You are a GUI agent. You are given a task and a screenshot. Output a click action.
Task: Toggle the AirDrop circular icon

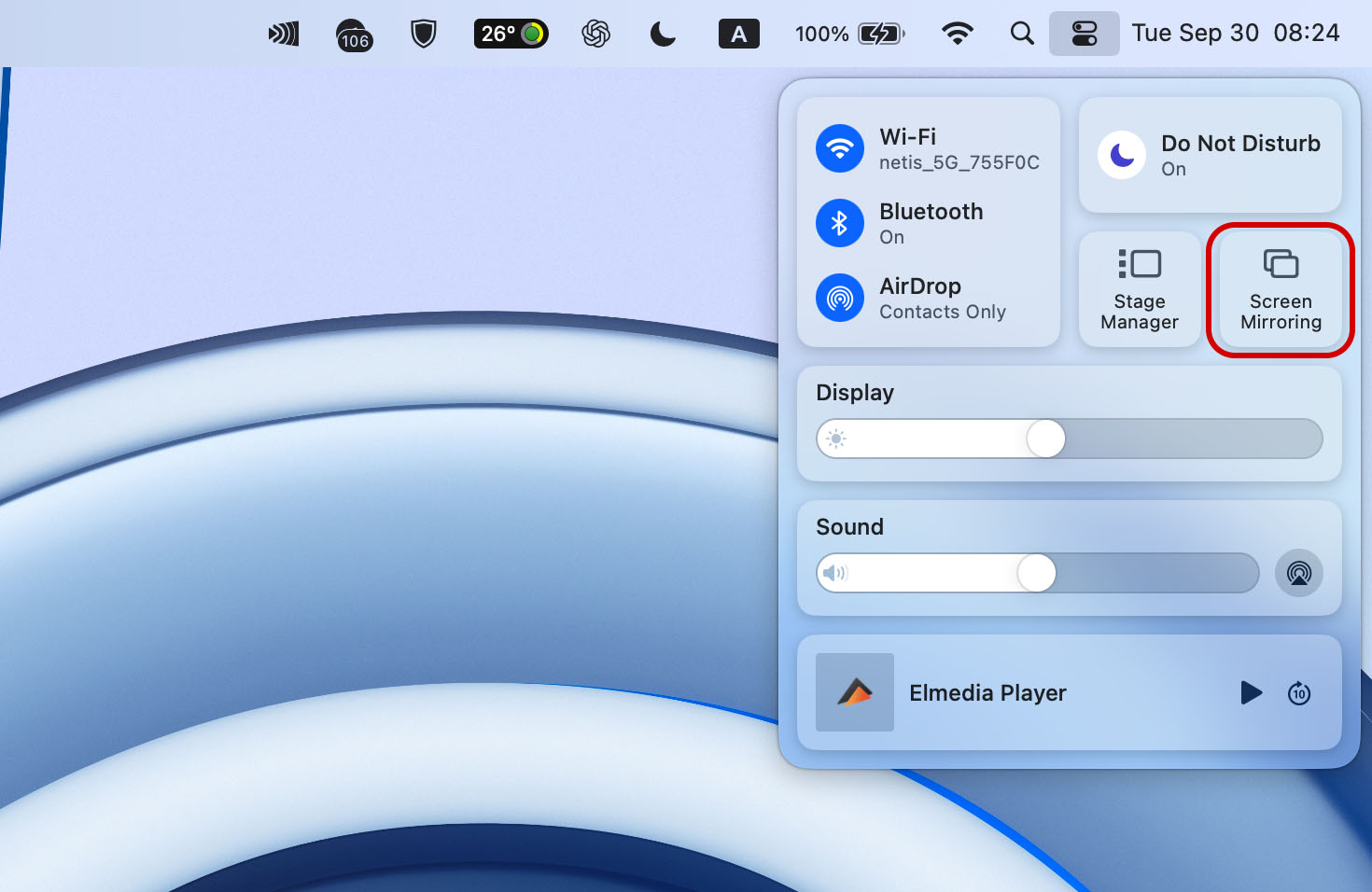pyautogui.click(x=840, y=298)
